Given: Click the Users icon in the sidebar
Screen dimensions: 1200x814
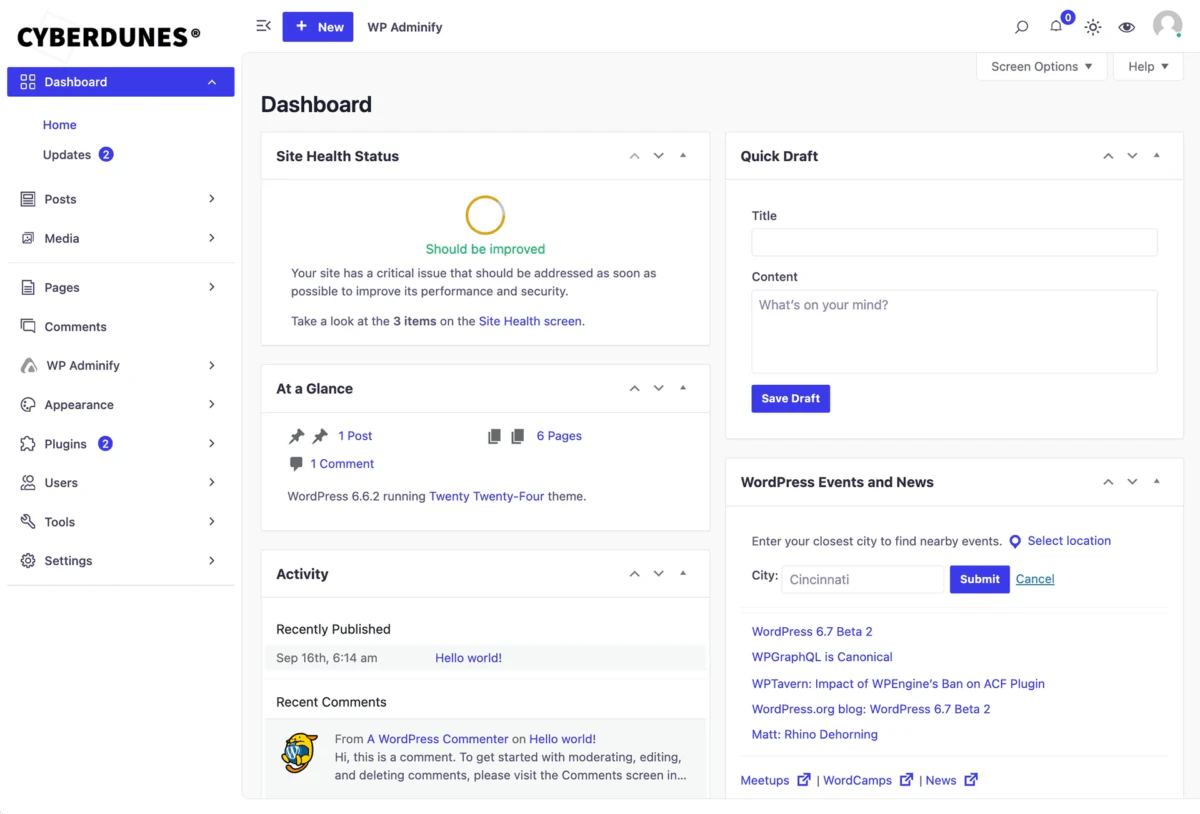Looking at the screenshot, I should 28,482.
